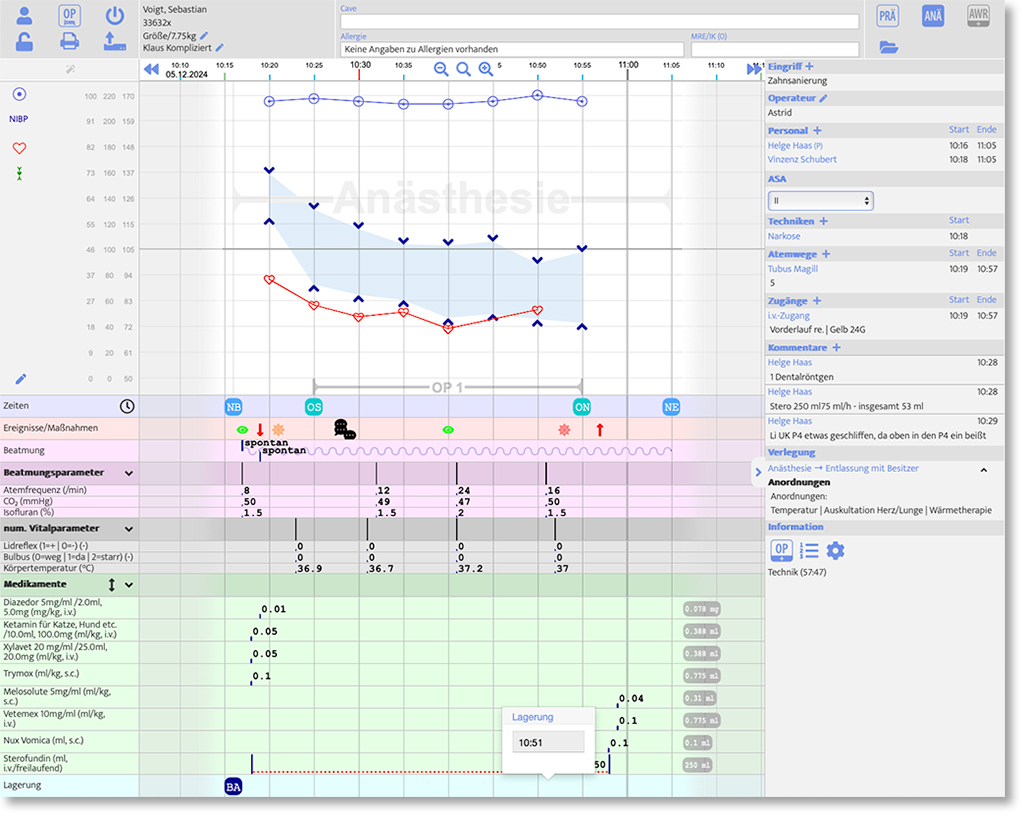Open the ASA classification dropdown
This screenshot has width=1024, height=816.
pos(820,201)
